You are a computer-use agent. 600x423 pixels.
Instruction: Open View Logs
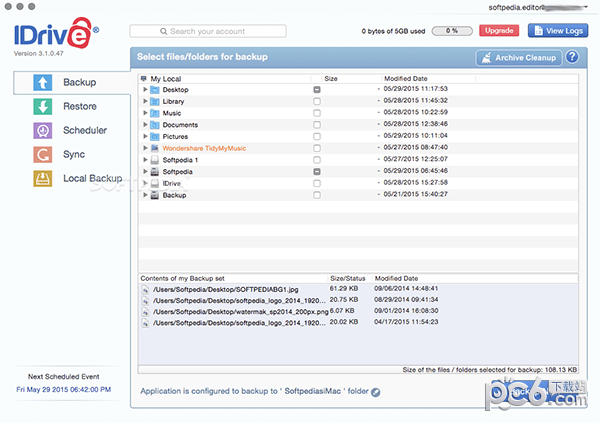(558, 31)
